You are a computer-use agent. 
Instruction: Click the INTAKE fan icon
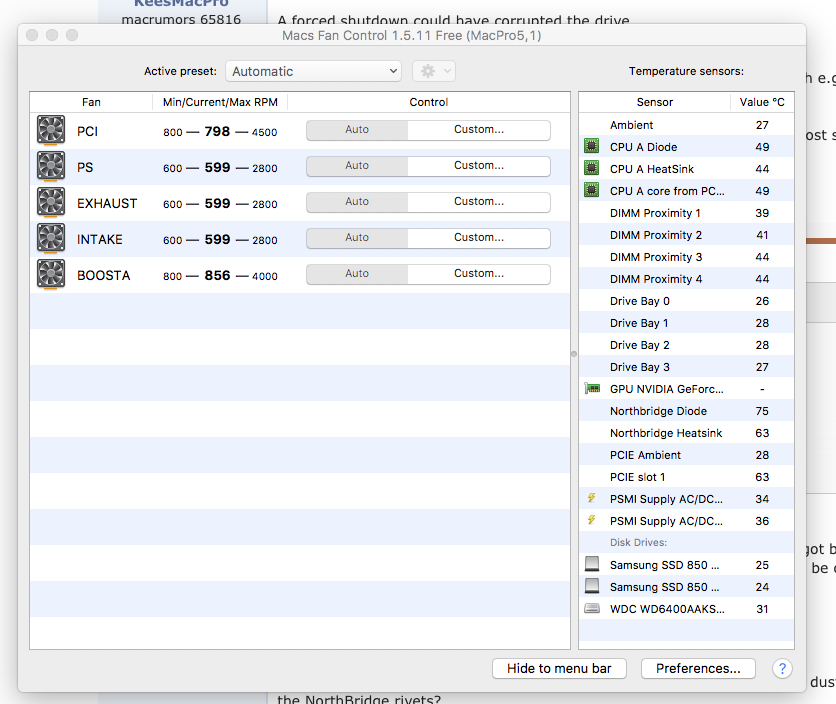[x=51, y=238]
